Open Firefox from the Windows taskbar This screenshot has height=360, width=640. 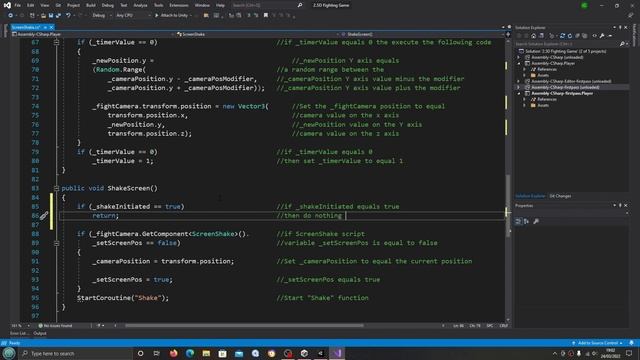coord(173,353)
